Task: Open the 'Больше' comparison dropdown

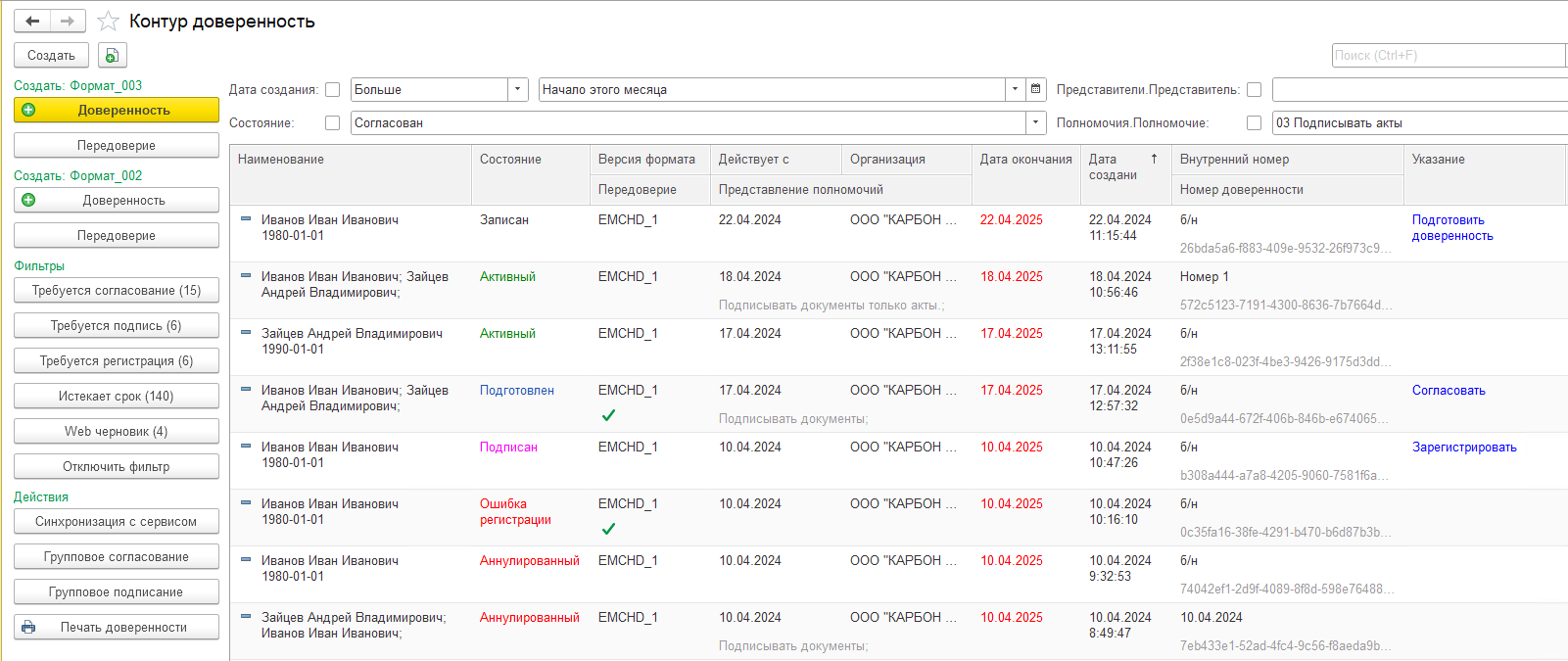Action: click(x=518, y=89)
